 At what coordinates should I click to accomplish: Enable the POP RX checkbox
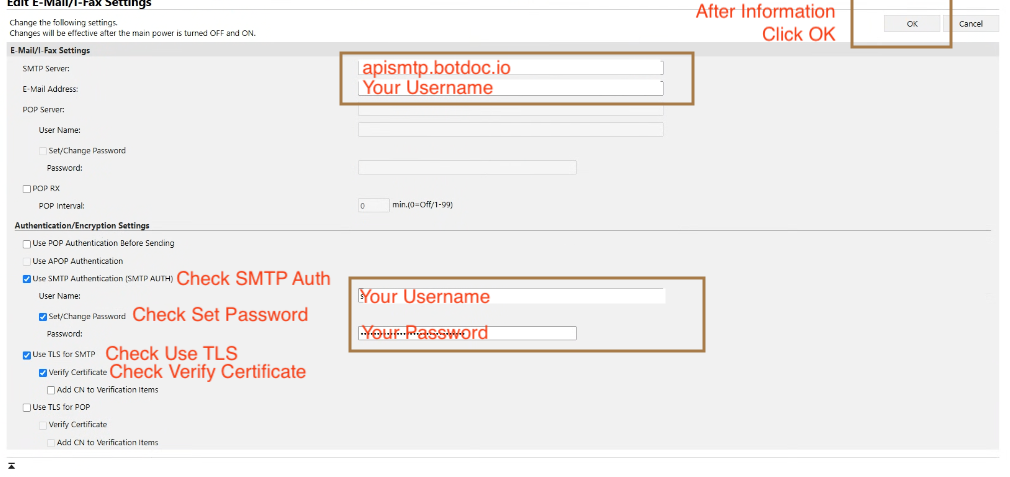(x=26, y=188)
